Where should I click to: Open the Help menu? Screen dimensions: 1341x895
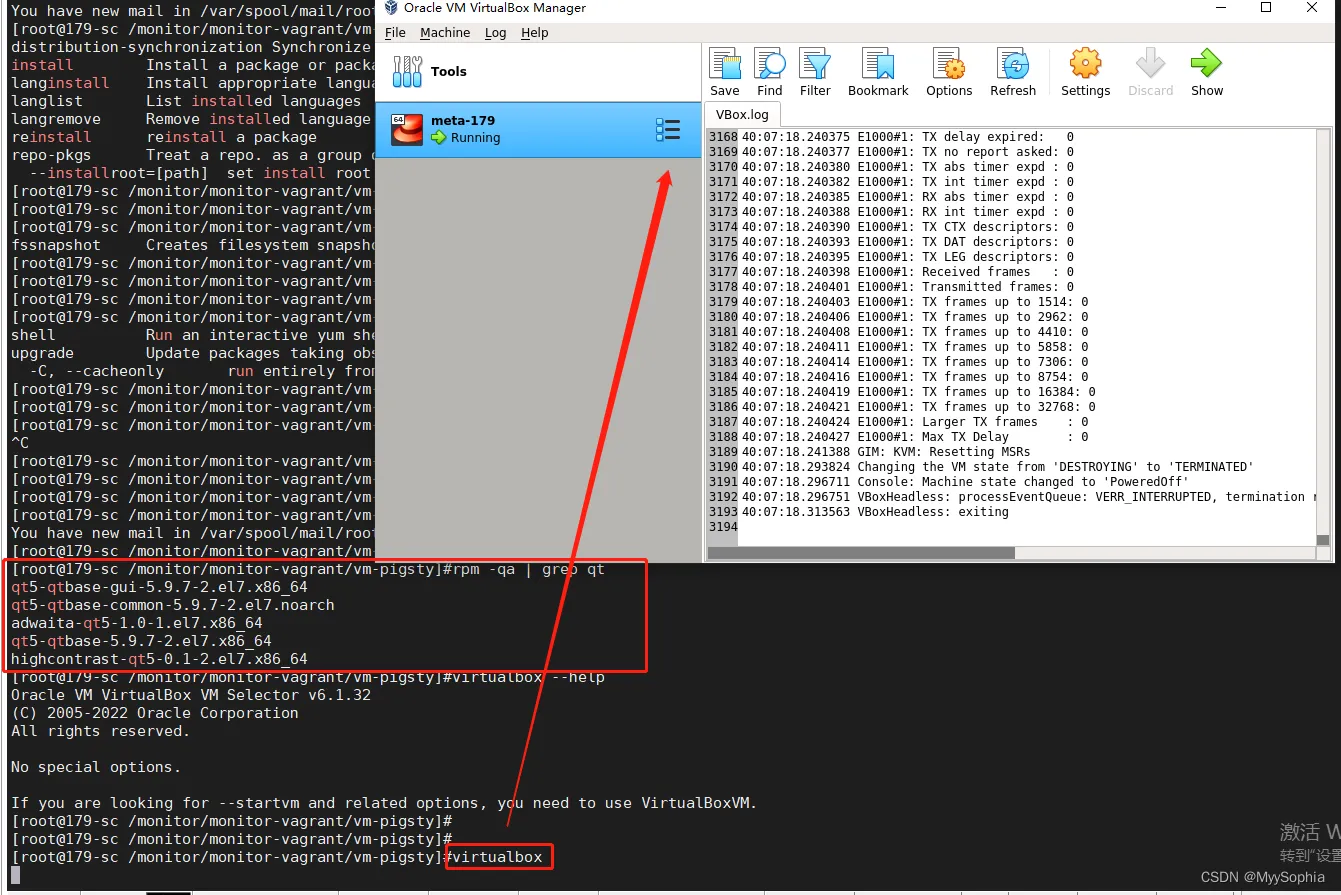(x=535, y=32)
